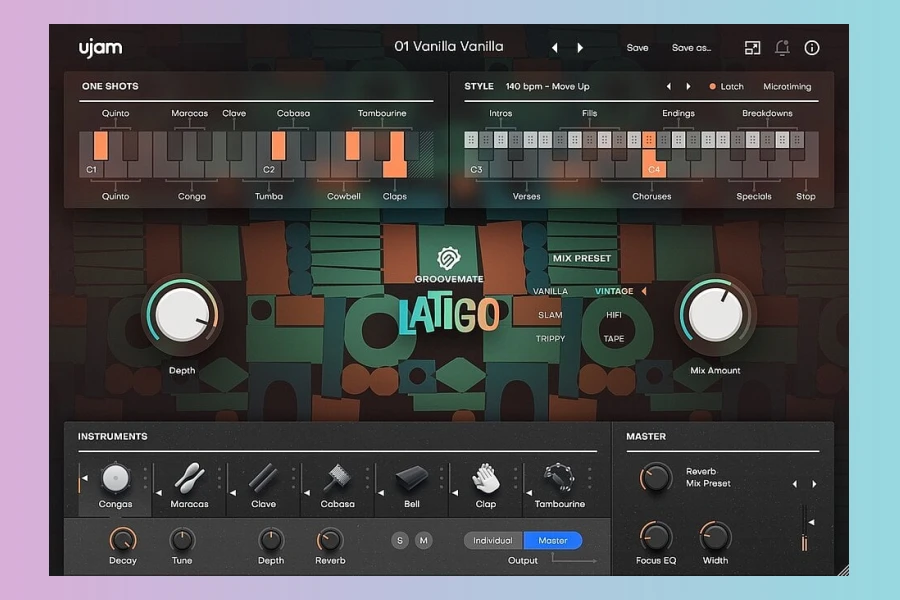
Task: Select the Clap hands icon
Action: click(486, 478)
